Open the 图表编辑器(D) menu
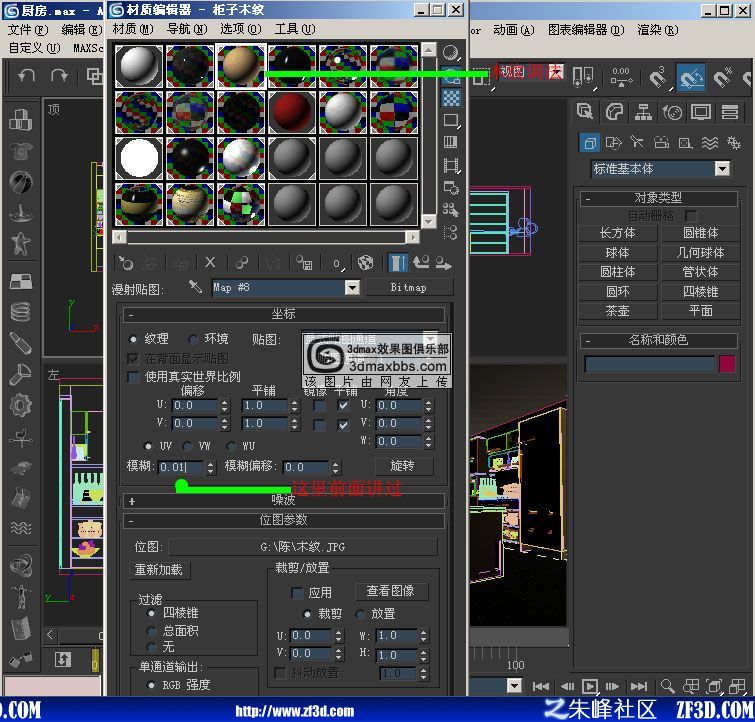755x722 pixels. coord(586,30)
